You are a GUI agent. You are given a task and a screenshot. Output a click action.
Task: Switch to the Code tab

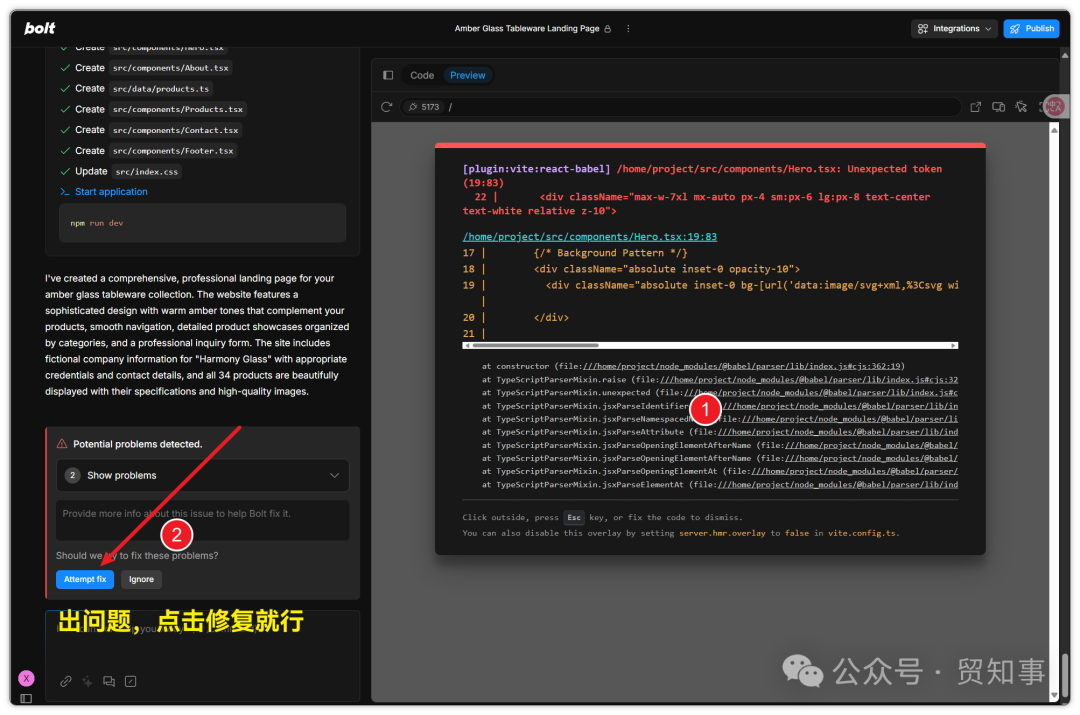point(422,75)
